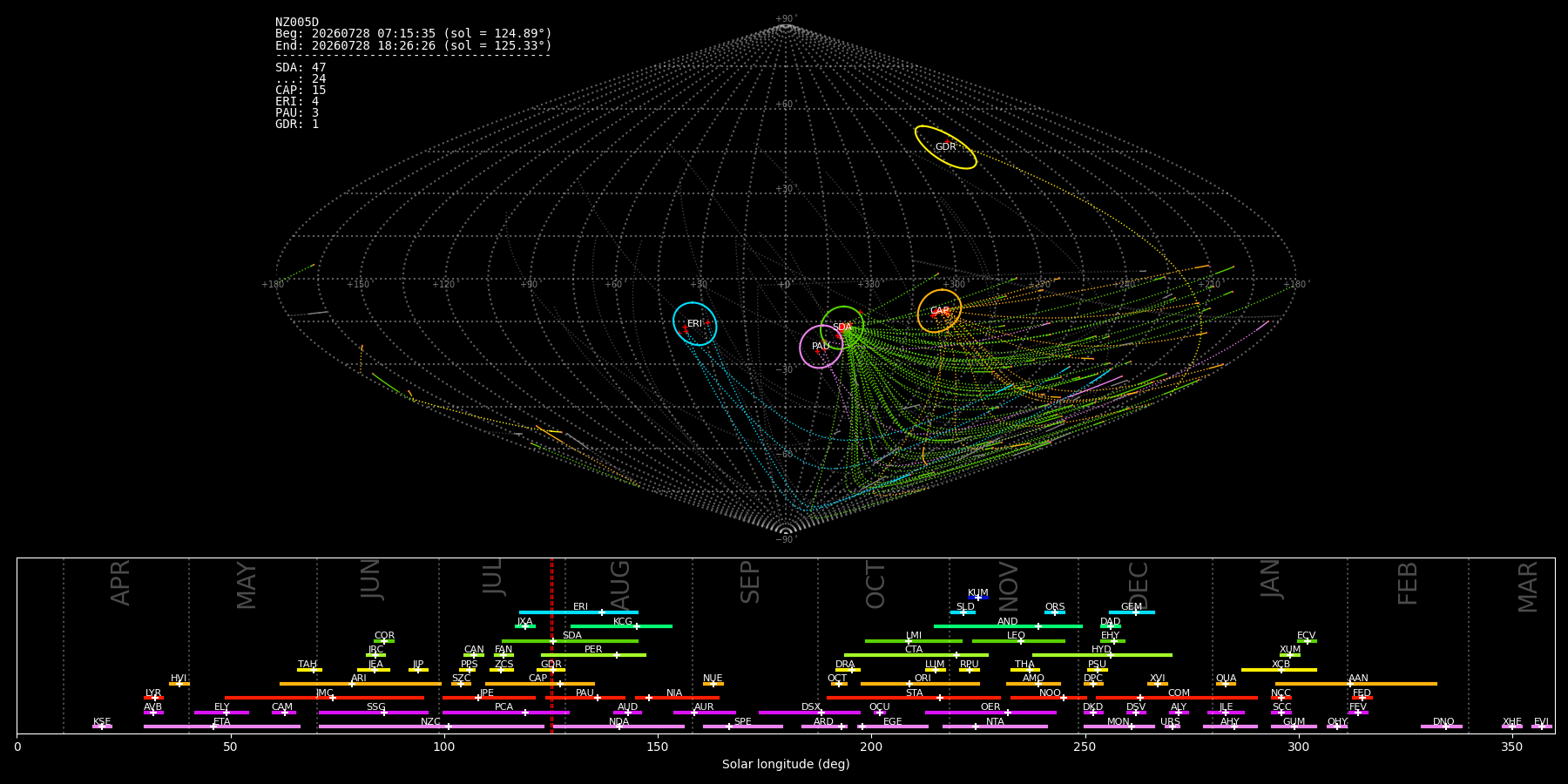Select the 'End: 20260728 18:26:26' line

pyautogui.click(x=414, y=45)
